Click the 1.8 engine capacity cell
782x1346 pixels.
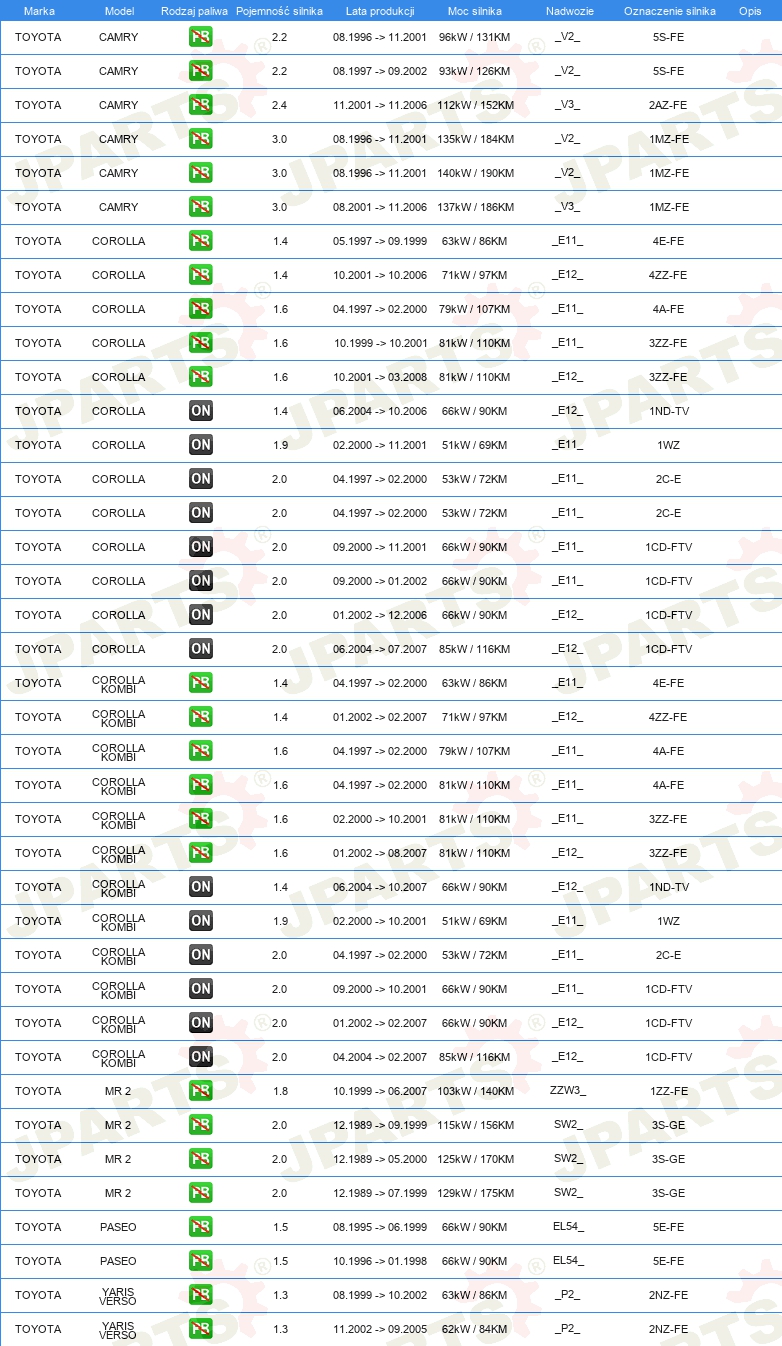[x=279, y=1091]
